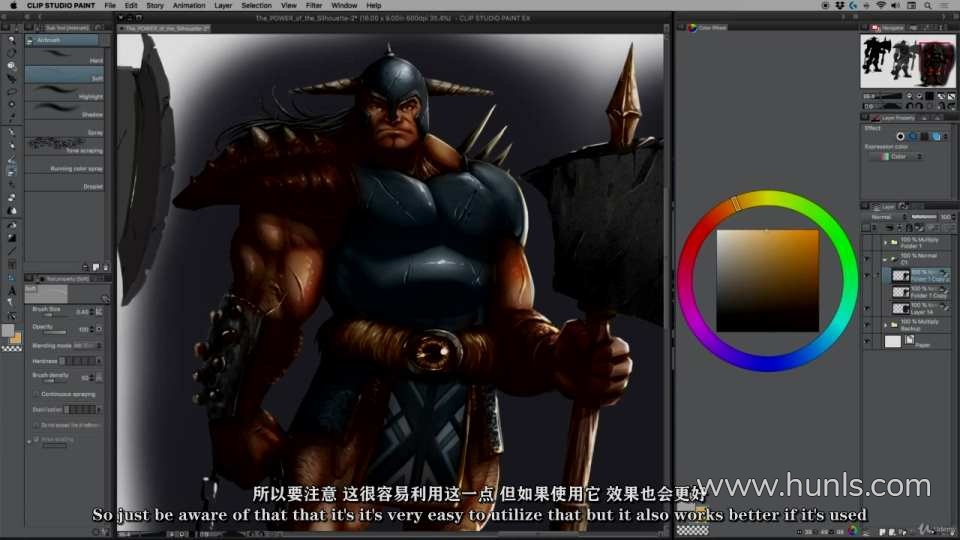Open the Layer menu
Viewport: 960px width, 540px height.
coord(223,6)
